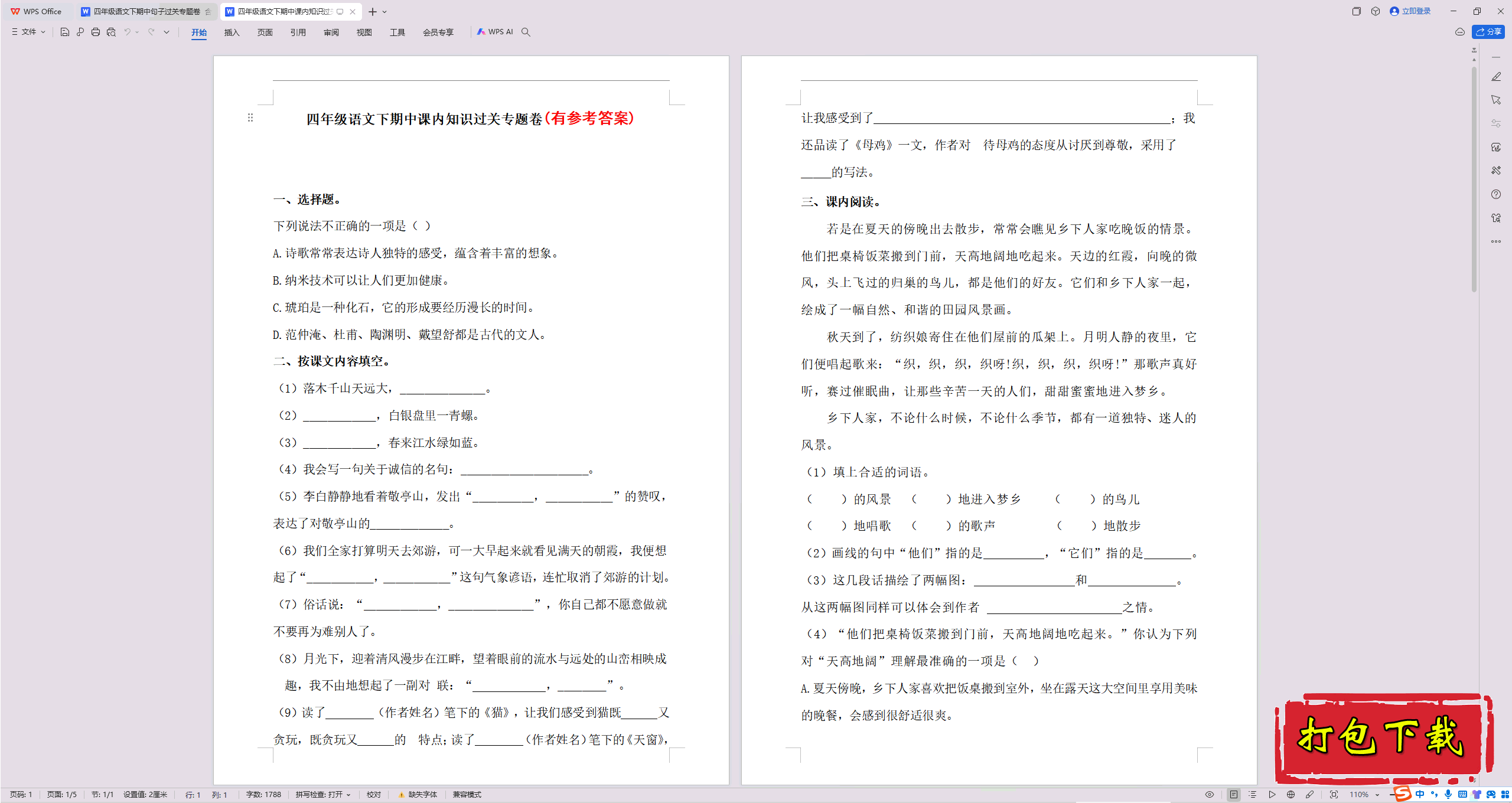This screenshot has height=803, width=1512.
Task: Click the help question mark icon in sidebar
Action: tap(1496, 194)
